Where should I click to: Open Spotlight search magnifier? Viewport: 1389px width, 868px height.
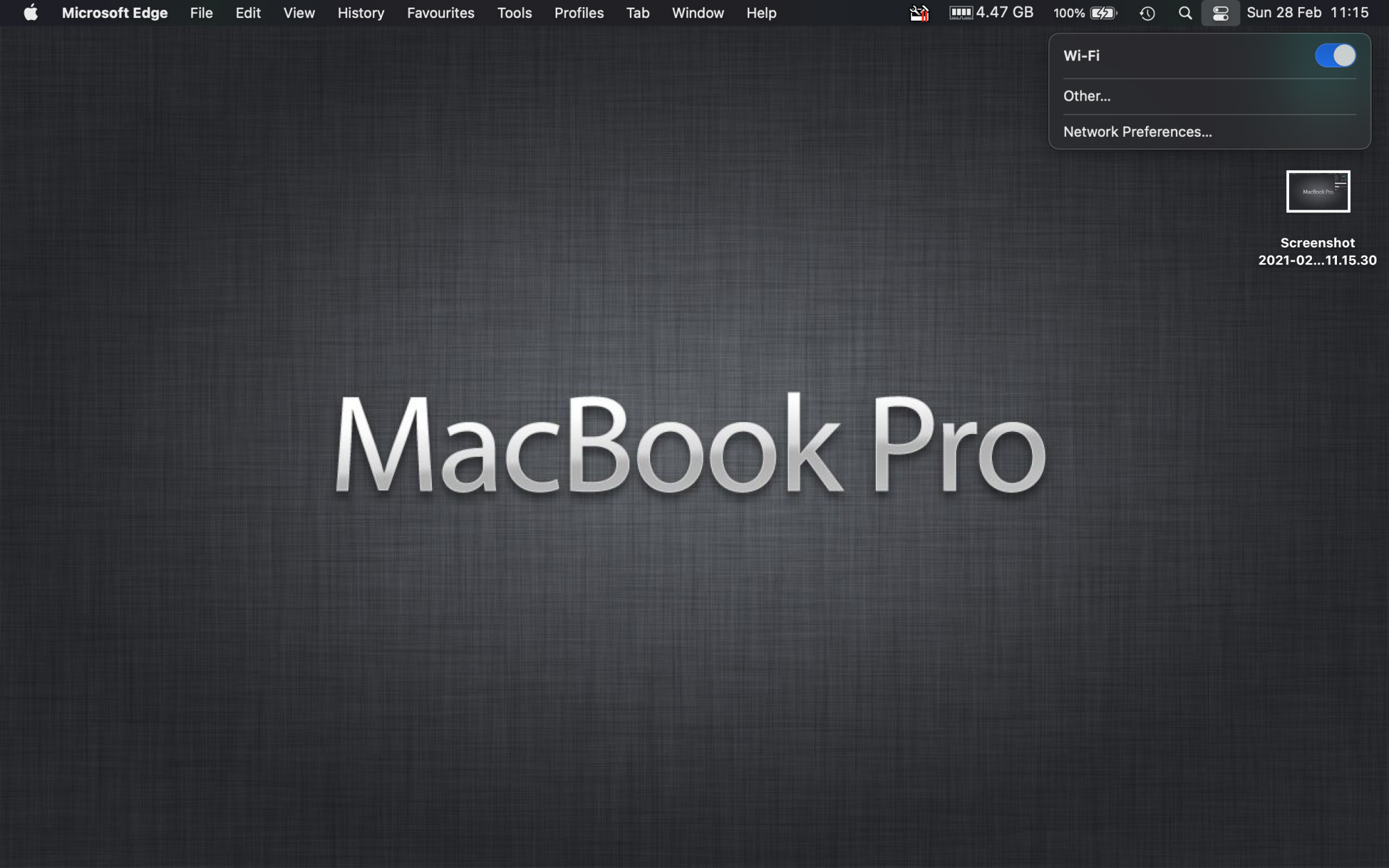(1186, 12)
